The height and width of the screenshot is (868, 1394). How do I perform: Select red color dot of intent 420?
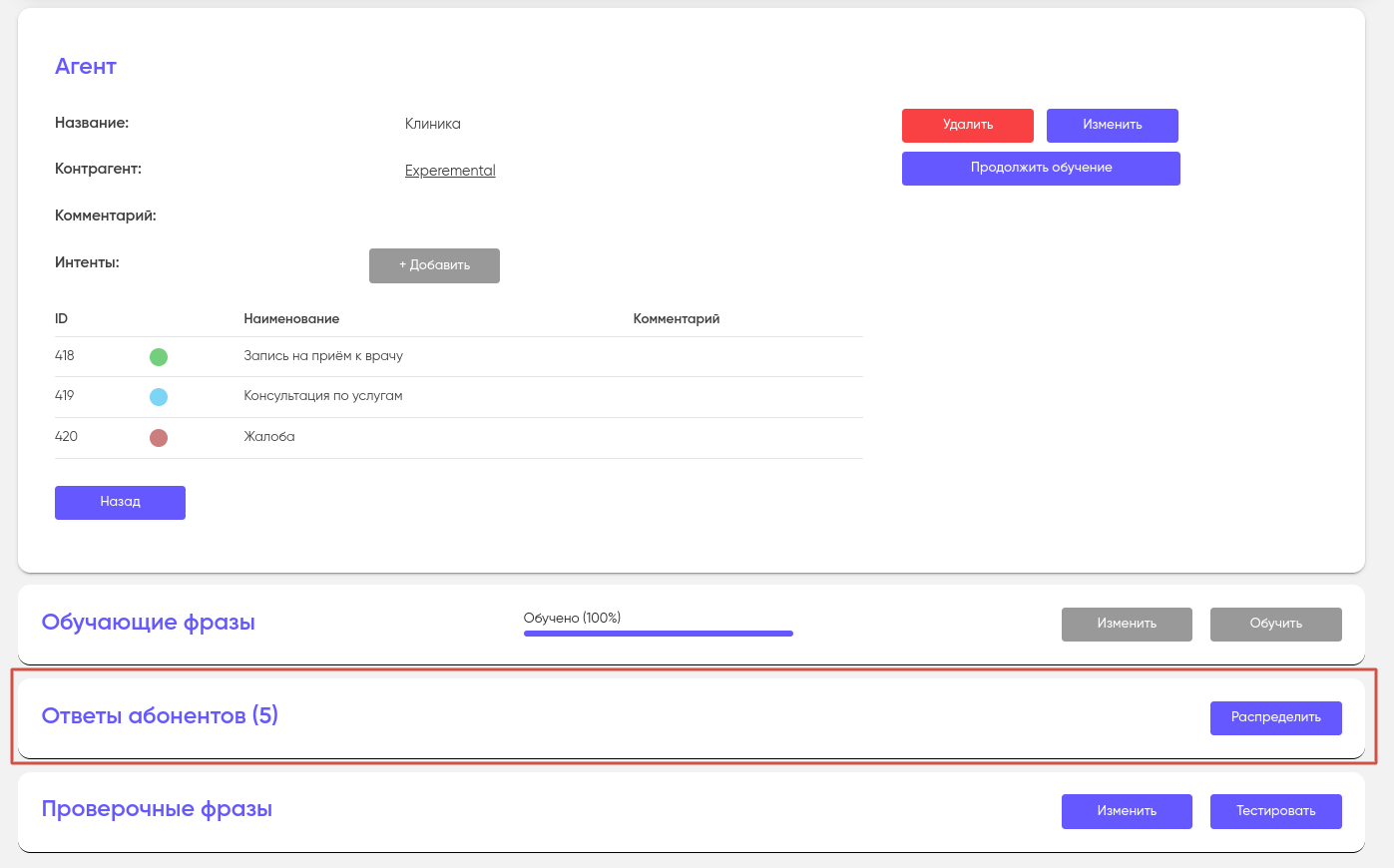click(x=159, y=438)
